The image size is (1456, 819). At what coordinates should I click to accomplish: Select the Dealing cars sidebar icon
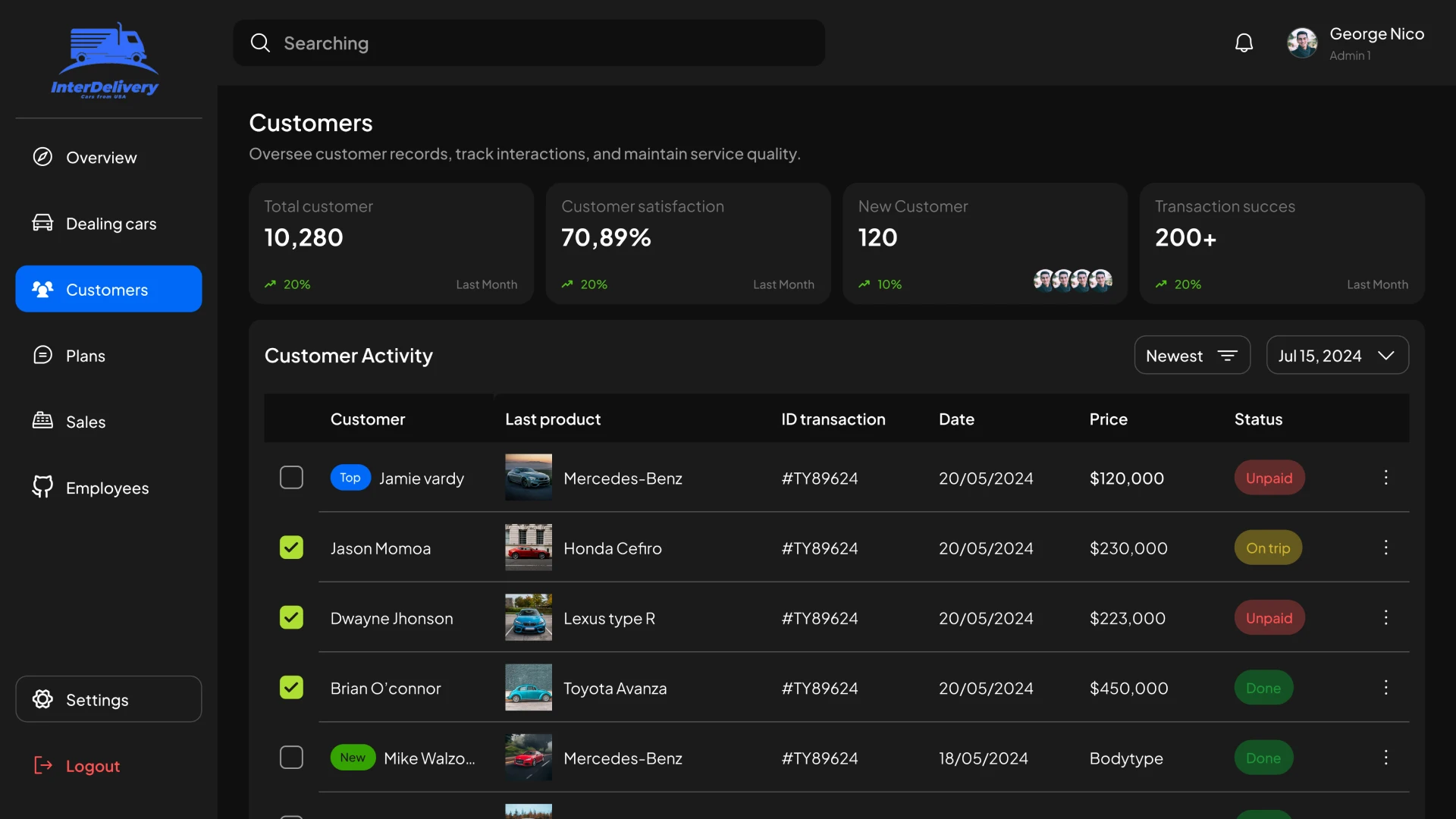pyautogui.click(x=43, y=223)
